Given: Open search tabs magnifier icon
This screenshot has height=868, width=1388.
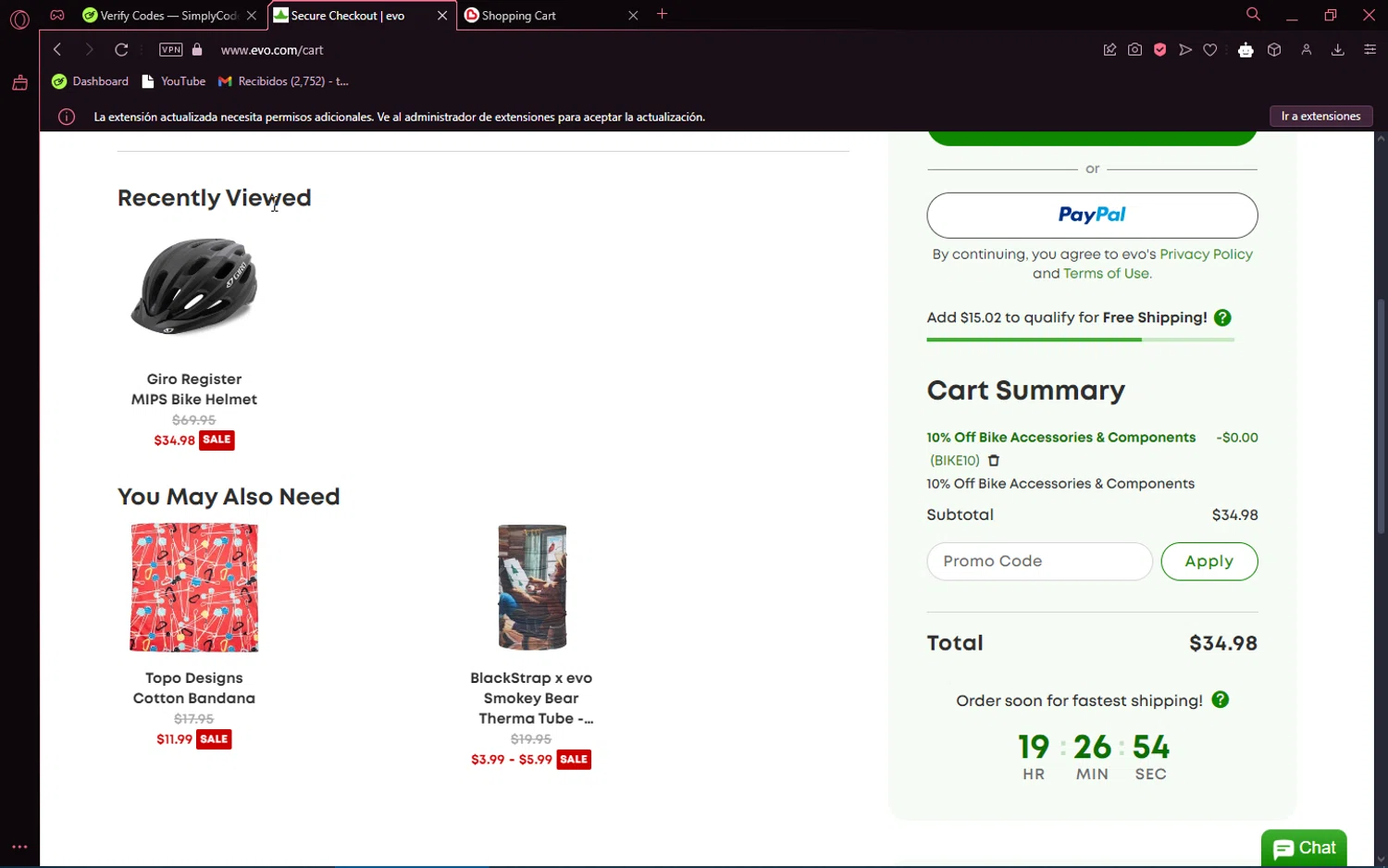Looking at the screenshot, I should pyautogui.click(x=1253, y=14).
